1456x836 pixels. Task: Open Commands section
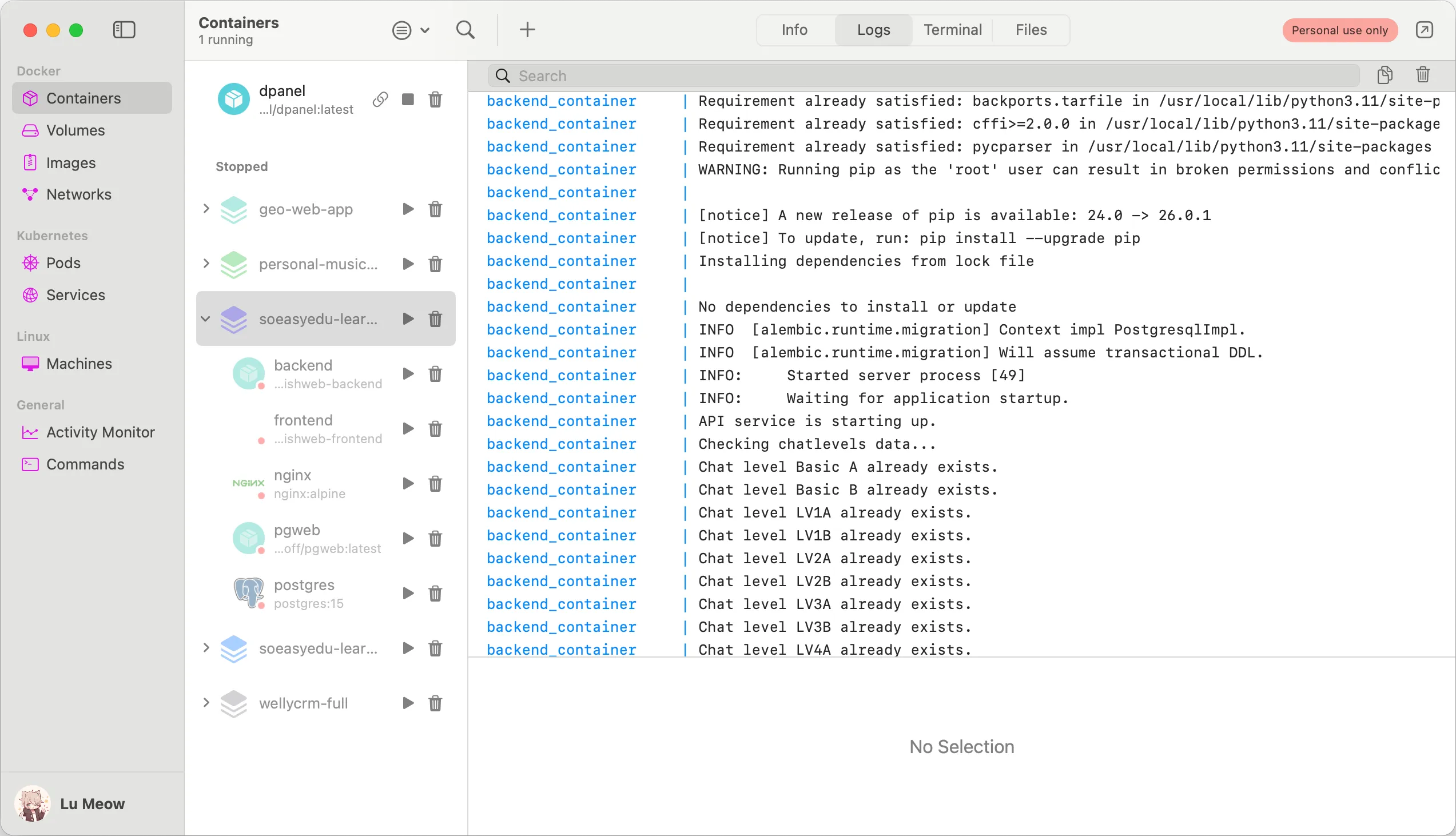(92, 464)
